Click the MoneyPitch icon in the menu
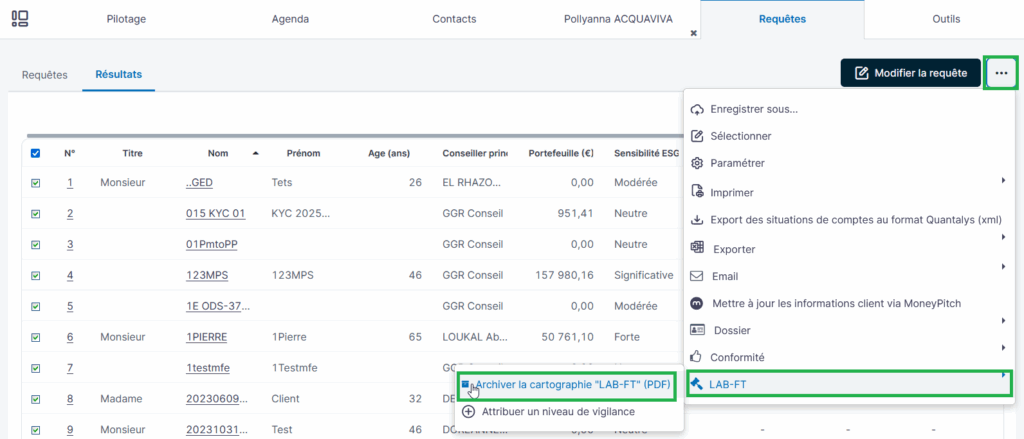This screenshot has width=1024, height=439. tap(698, 302)
